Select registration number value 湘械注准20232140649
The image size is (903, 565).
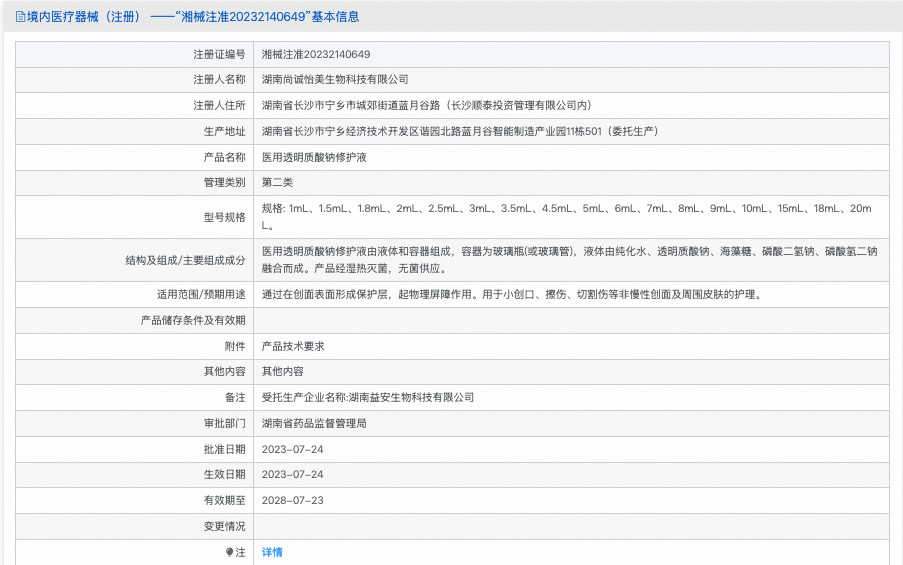pyautogui.click(x=315, y=54)
